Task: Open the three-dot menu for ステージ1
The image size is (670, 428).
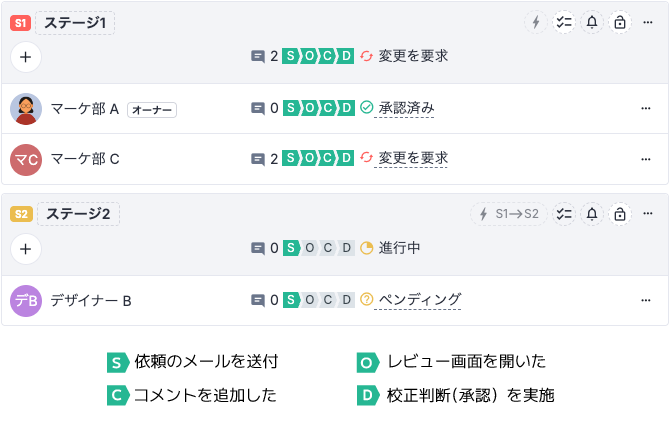Action: 648,22
